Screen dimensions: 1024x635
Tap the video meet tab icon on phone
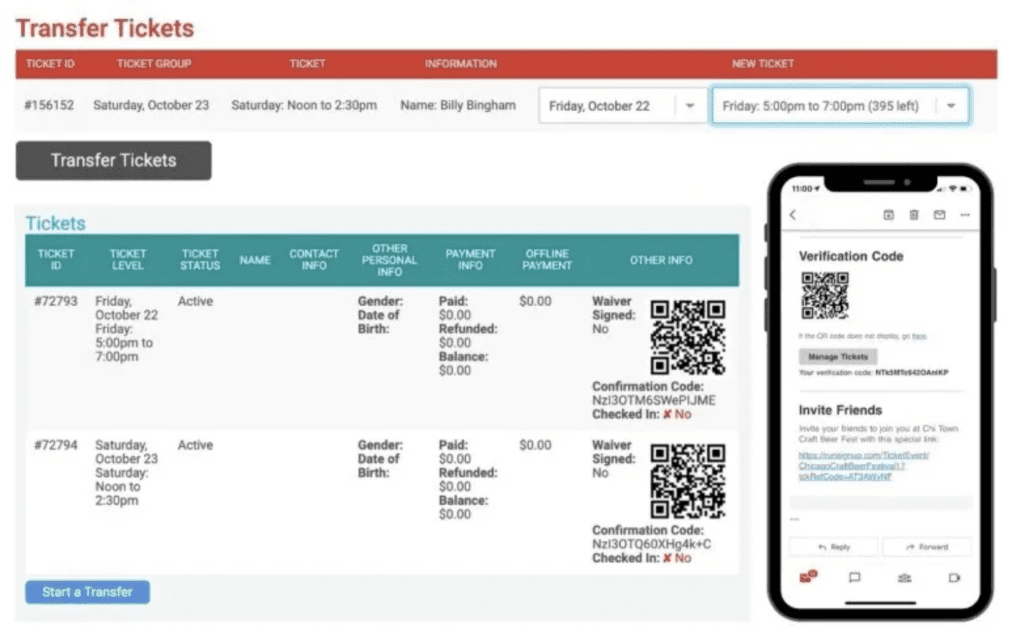[x=954, y=578]
